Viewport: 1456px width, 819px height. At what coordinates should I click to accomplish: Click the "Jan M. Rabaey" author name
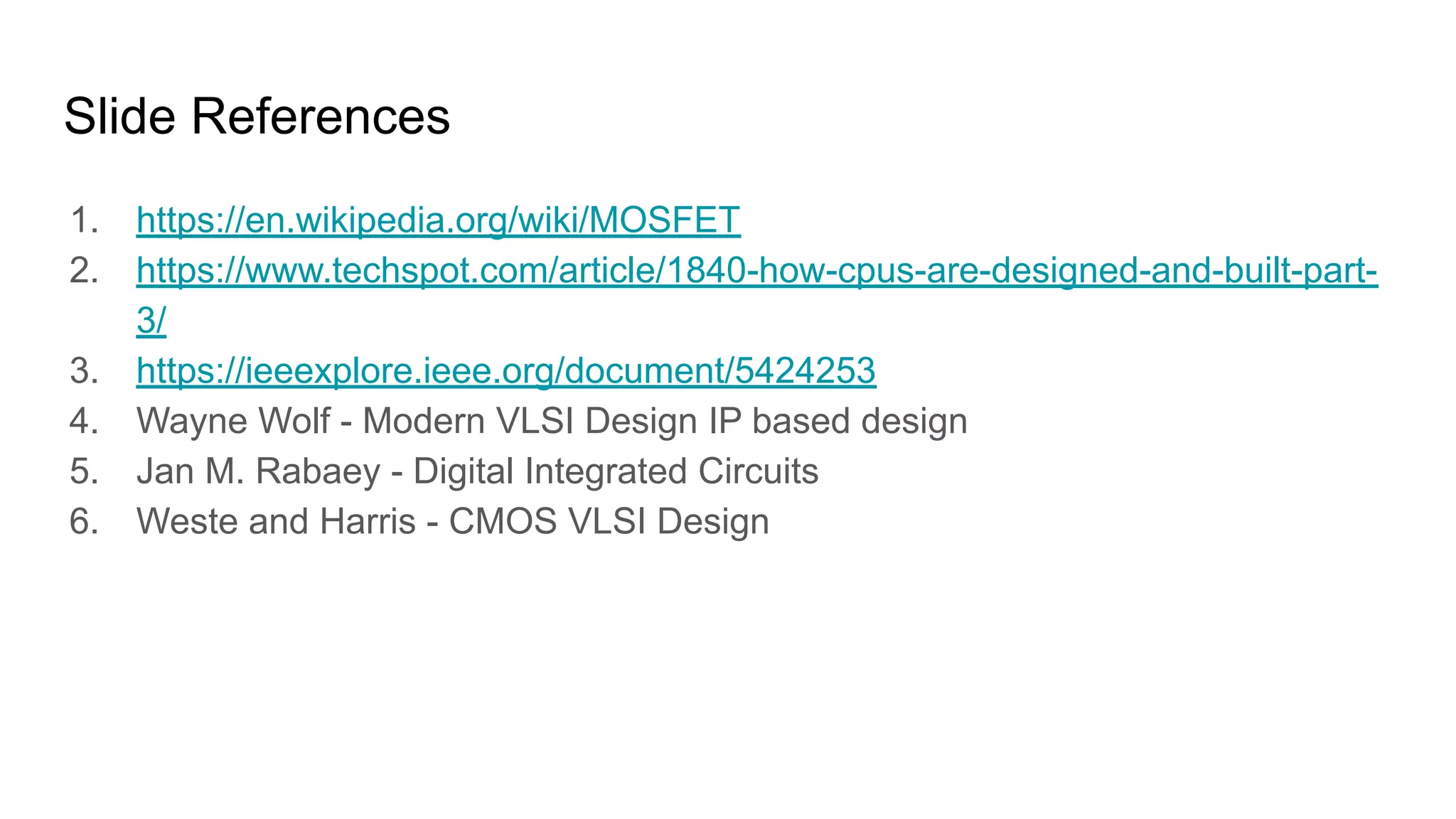click(259, 471)
